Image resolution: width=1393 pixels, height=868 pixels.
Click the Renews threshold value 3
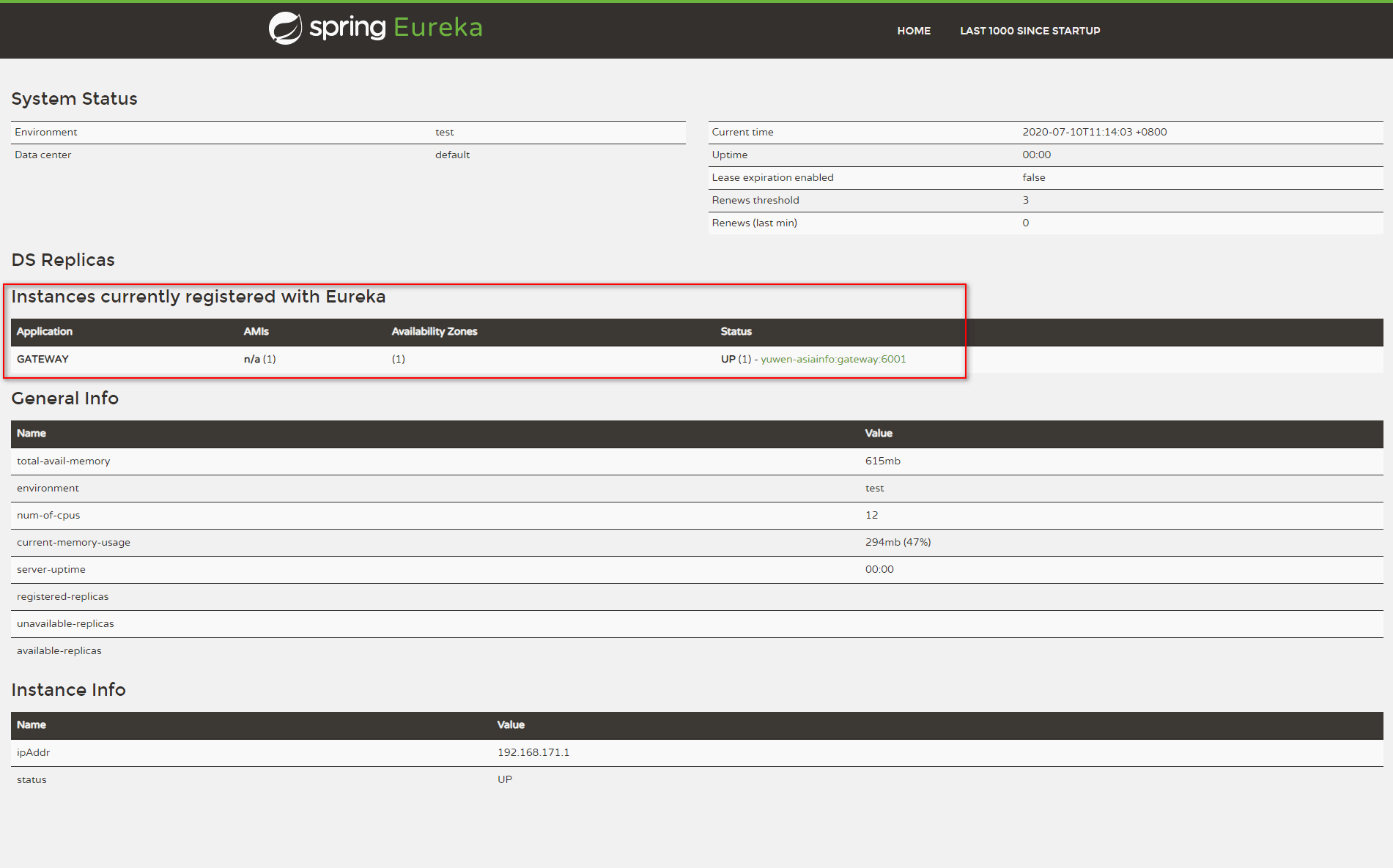1026,200
